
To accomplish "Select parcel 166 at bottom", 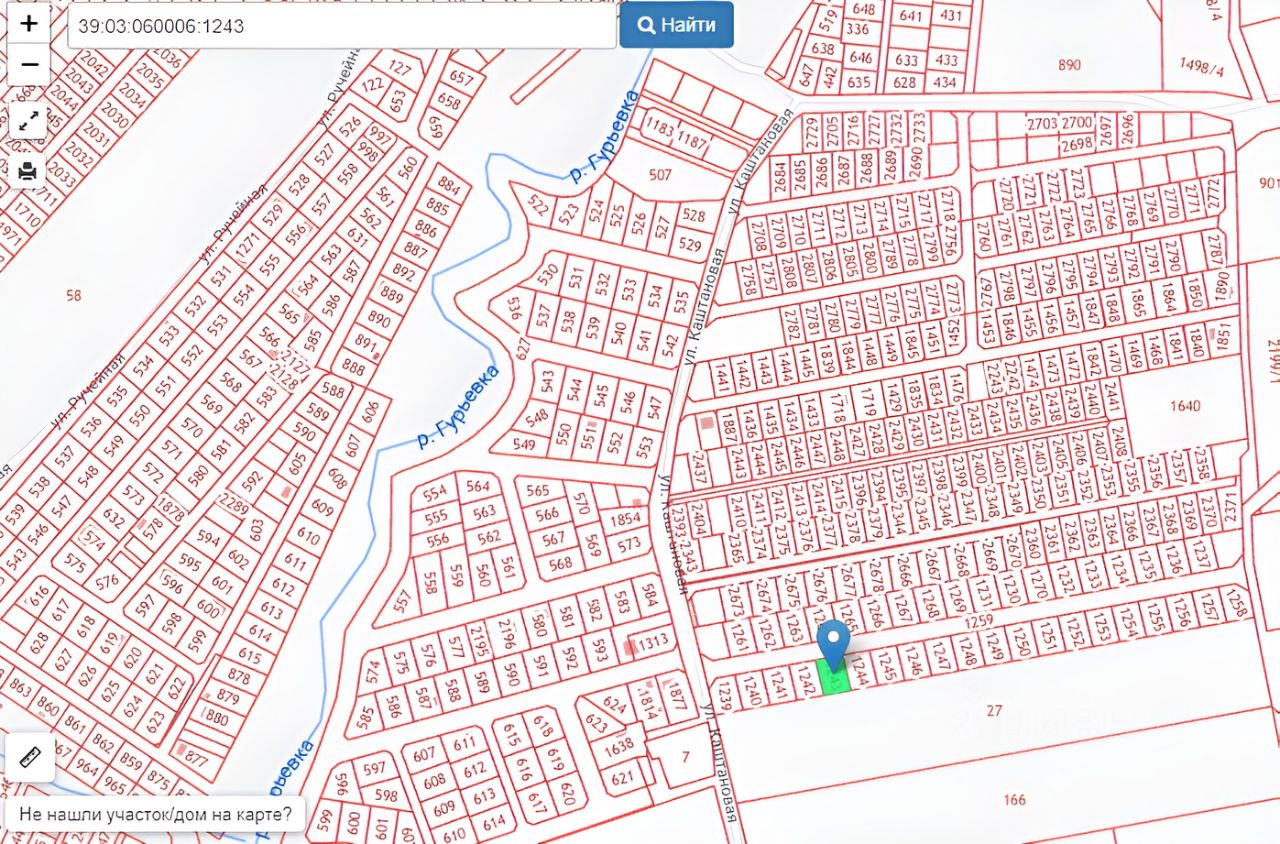I will tap(1014, 799).
